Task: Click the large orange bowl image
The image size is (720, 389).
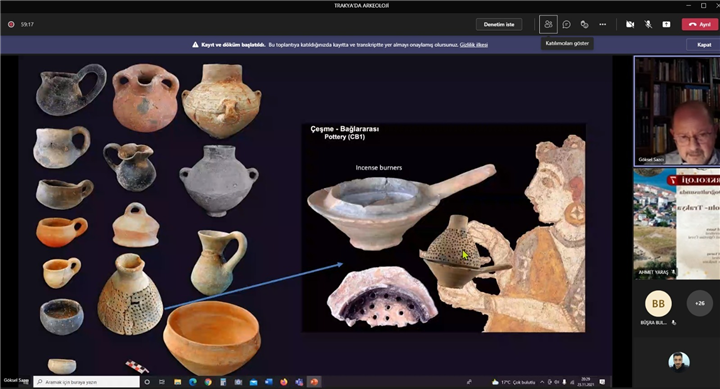Action: coord(212,338)
